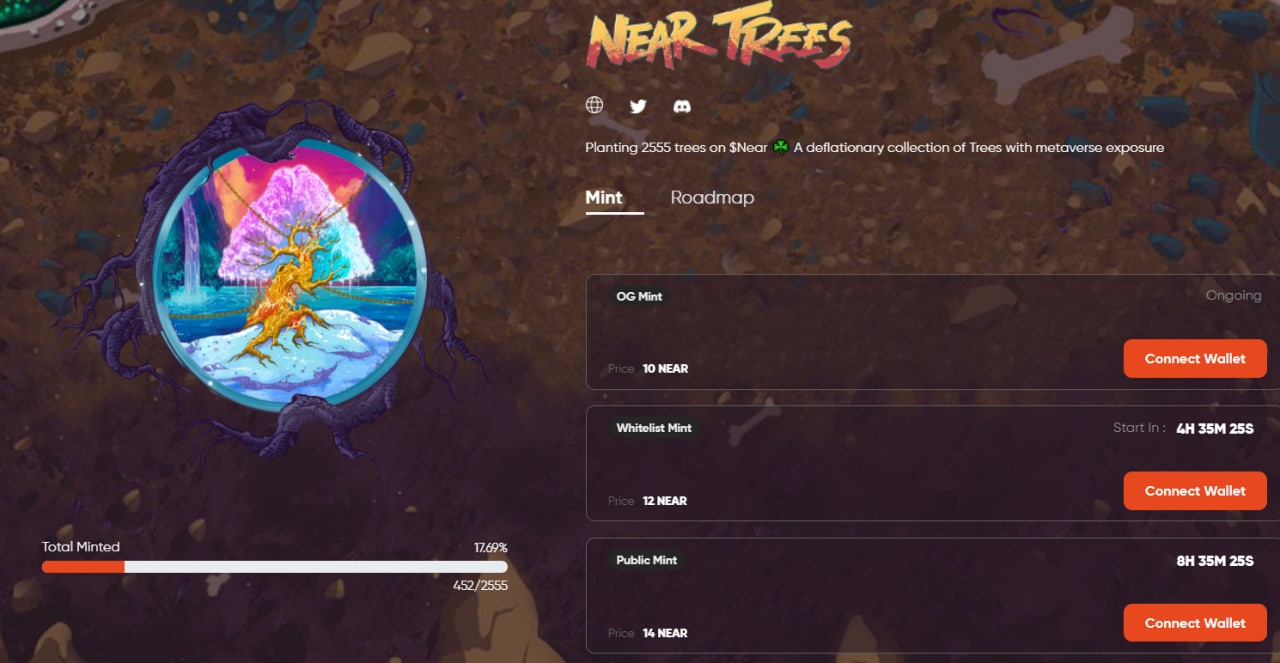This screenshot has width=1280, height=663.
Task: Click the circular tree NFT artwork
Action: tap(289, 275)
